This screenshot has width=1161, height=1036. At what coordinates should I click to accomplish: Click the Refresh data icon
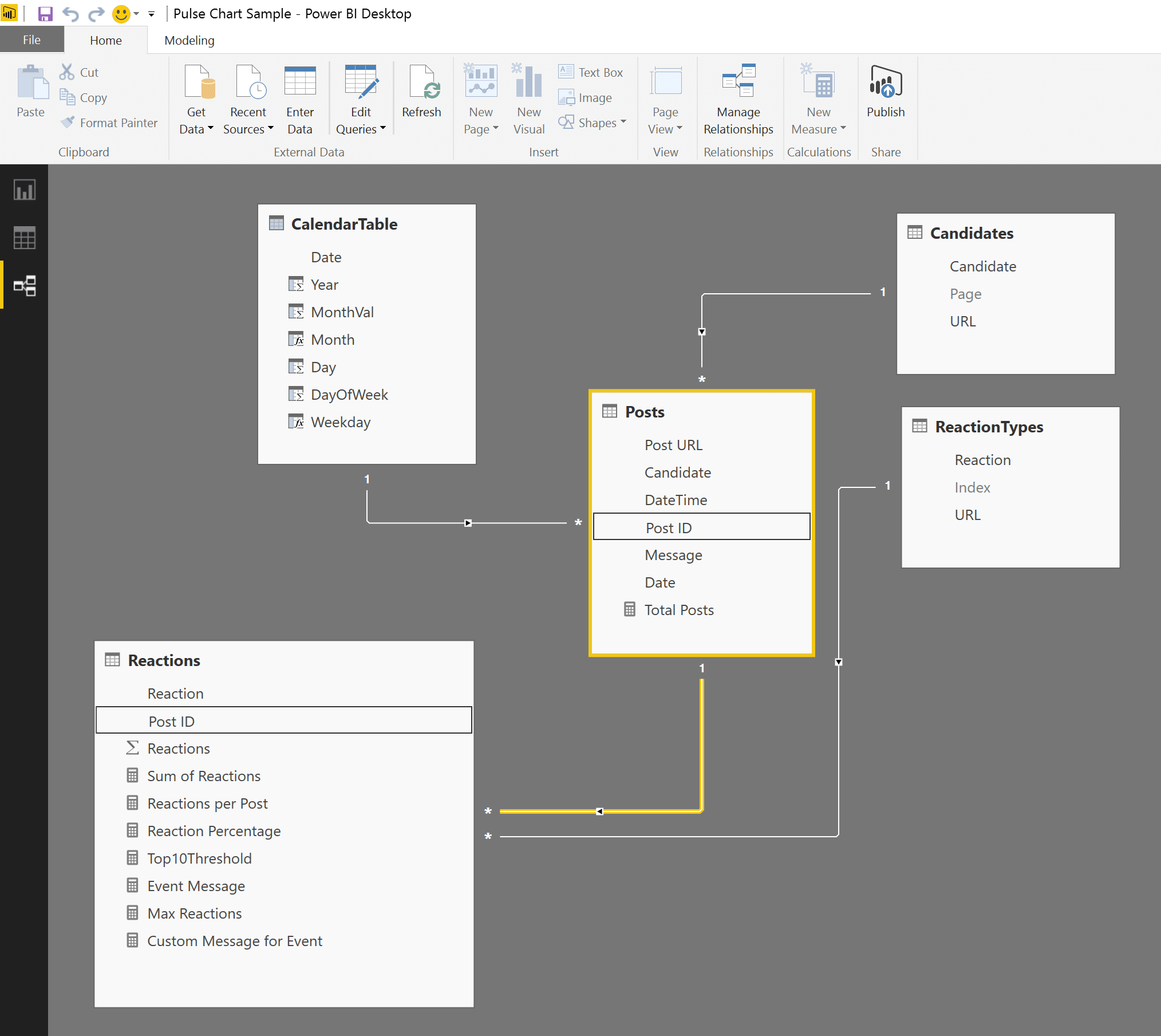coord(421,86)
